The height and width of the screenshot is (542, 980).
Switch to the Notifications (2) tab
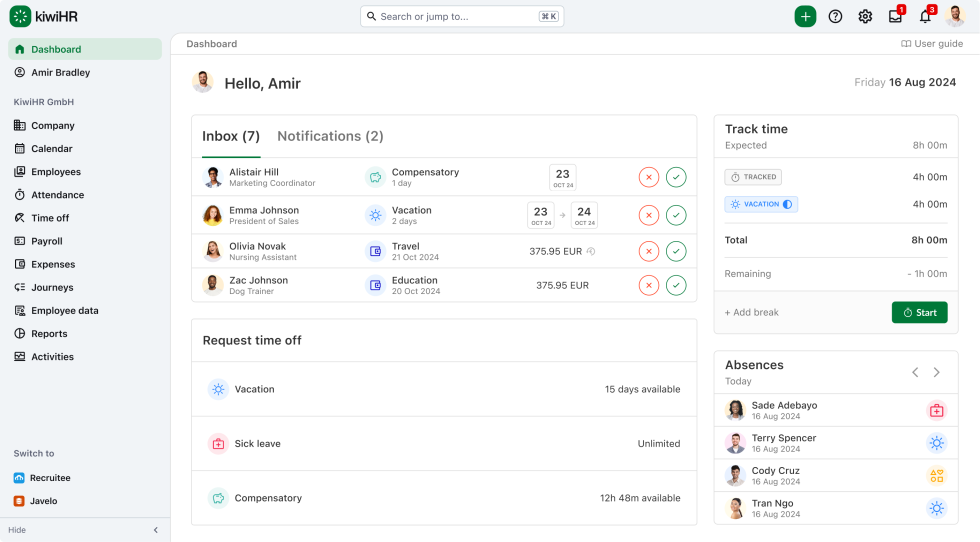pos(330,136)
